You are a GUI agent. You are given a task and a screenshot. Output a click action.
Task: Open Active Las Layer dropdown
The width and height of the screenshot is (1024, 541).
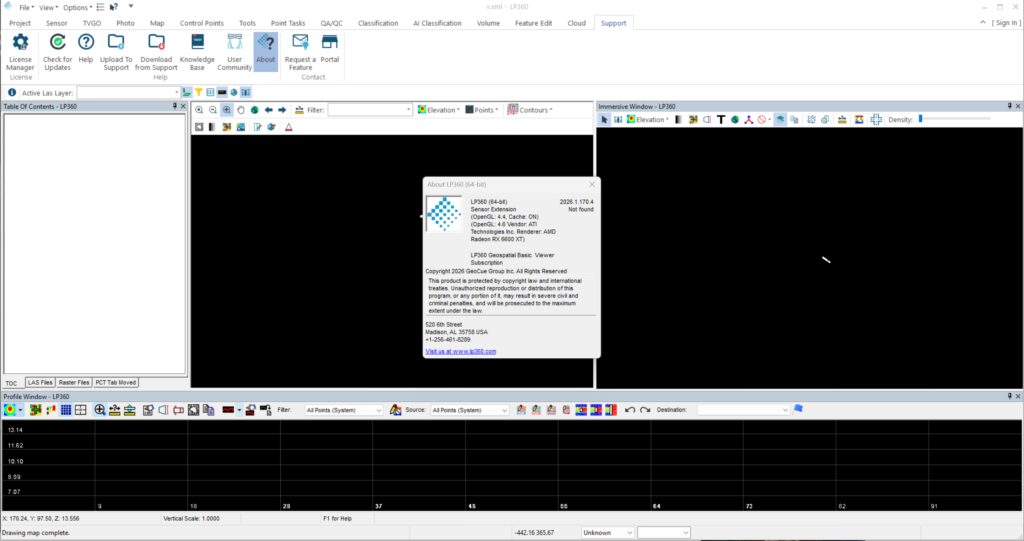coord(176,93)
